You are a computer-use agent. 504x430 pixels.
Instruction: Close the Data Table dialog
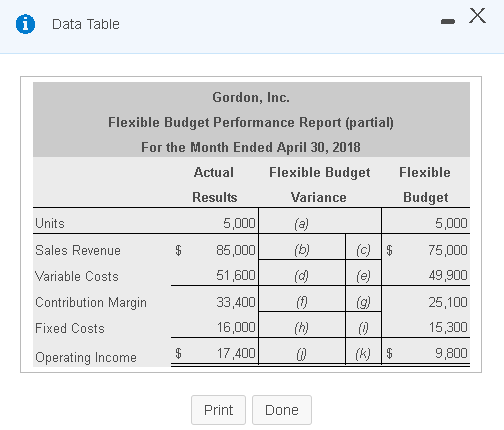tap(477, 16)
